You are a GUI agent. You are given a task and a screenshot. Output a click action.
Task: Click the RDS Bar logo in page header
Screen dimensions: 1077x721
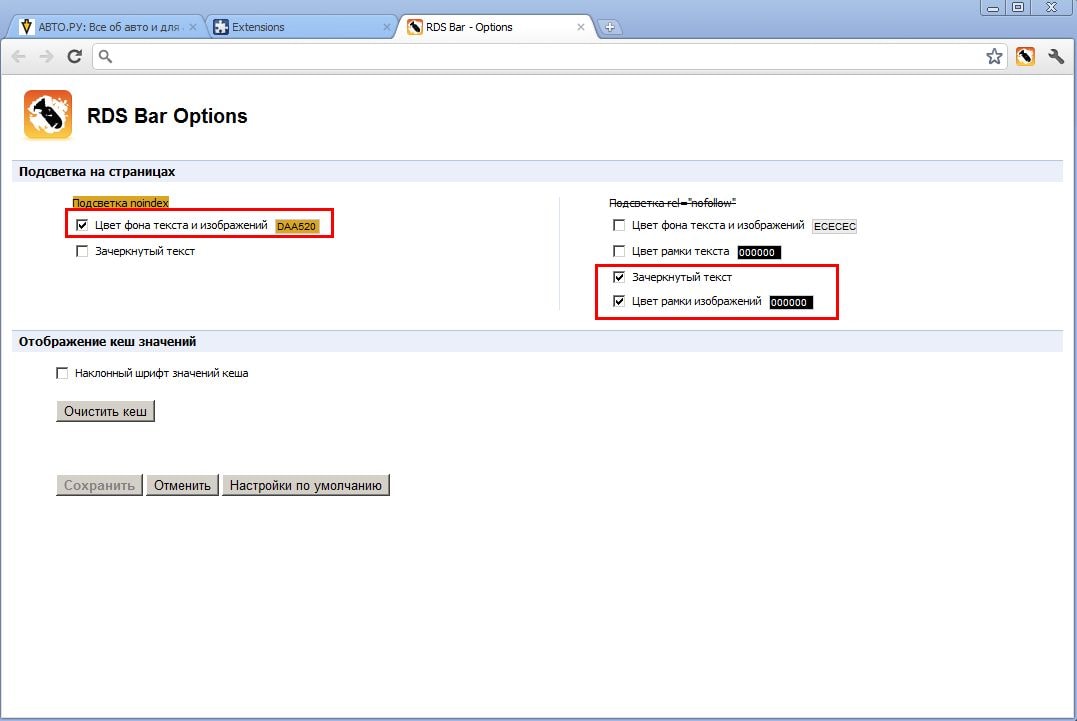click(48, 115)
